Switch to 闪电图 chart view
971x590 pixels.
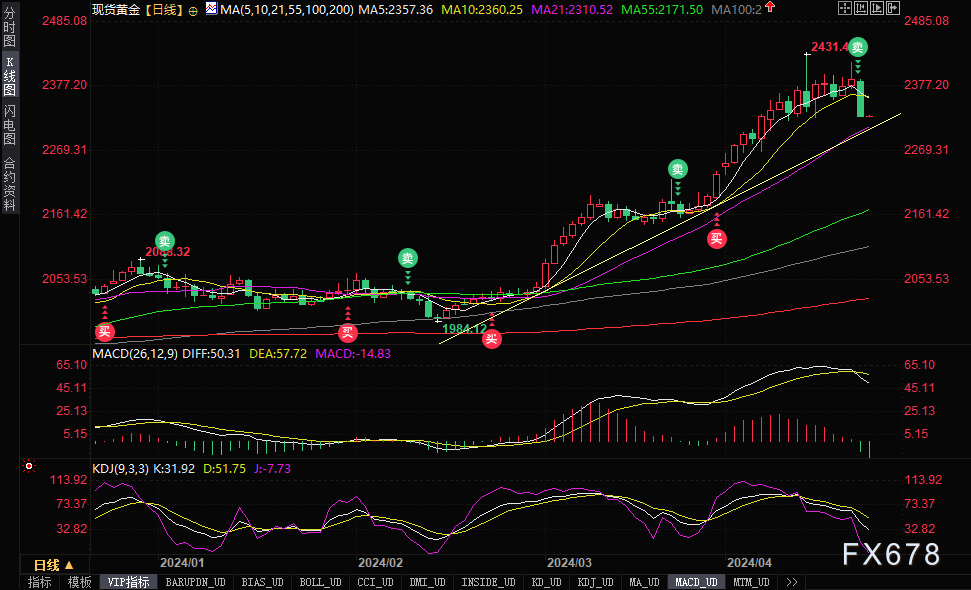coord(10,124)
